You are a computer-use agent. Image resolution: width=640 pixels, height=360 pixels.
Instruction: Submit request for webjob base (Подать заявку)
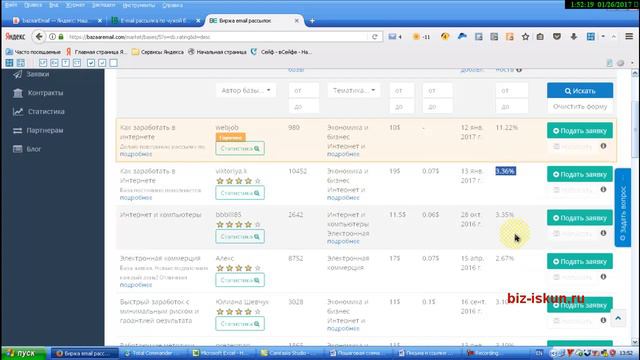(580, 131)
